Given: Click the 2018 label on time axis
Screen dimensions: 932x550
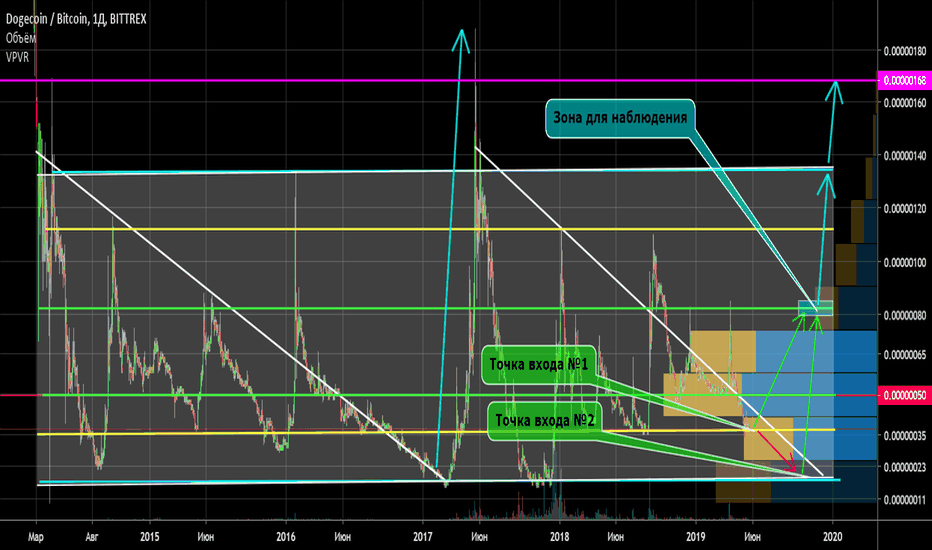Looking at the screenshot, I should 559,537.
